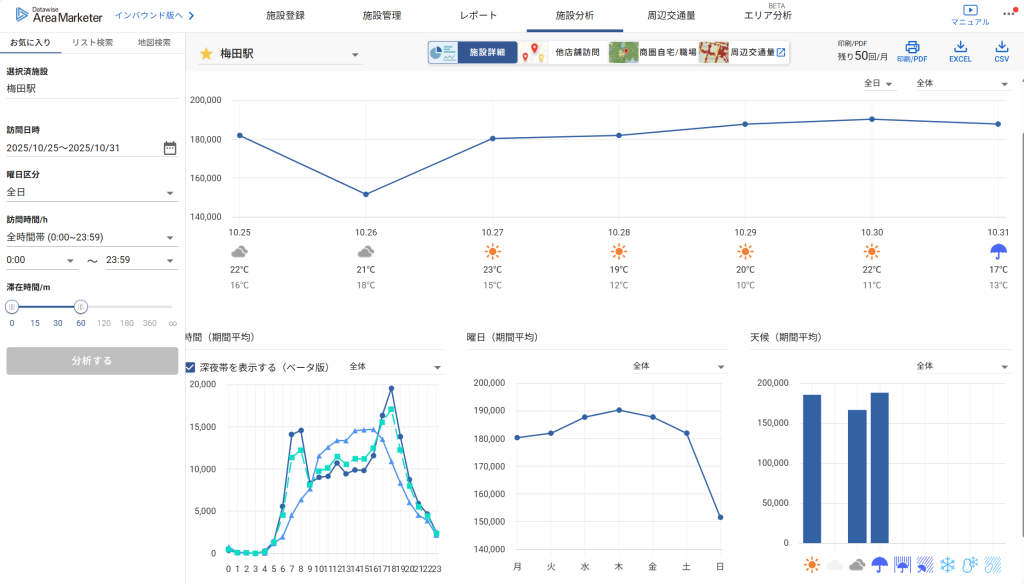Click the 10.26 data point on line chart

tap(366, 194)
